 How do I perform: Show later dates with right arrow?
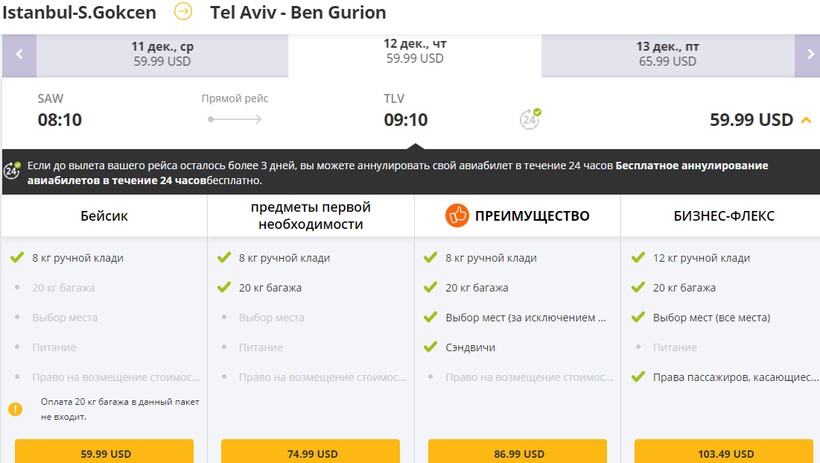[808, 56]
